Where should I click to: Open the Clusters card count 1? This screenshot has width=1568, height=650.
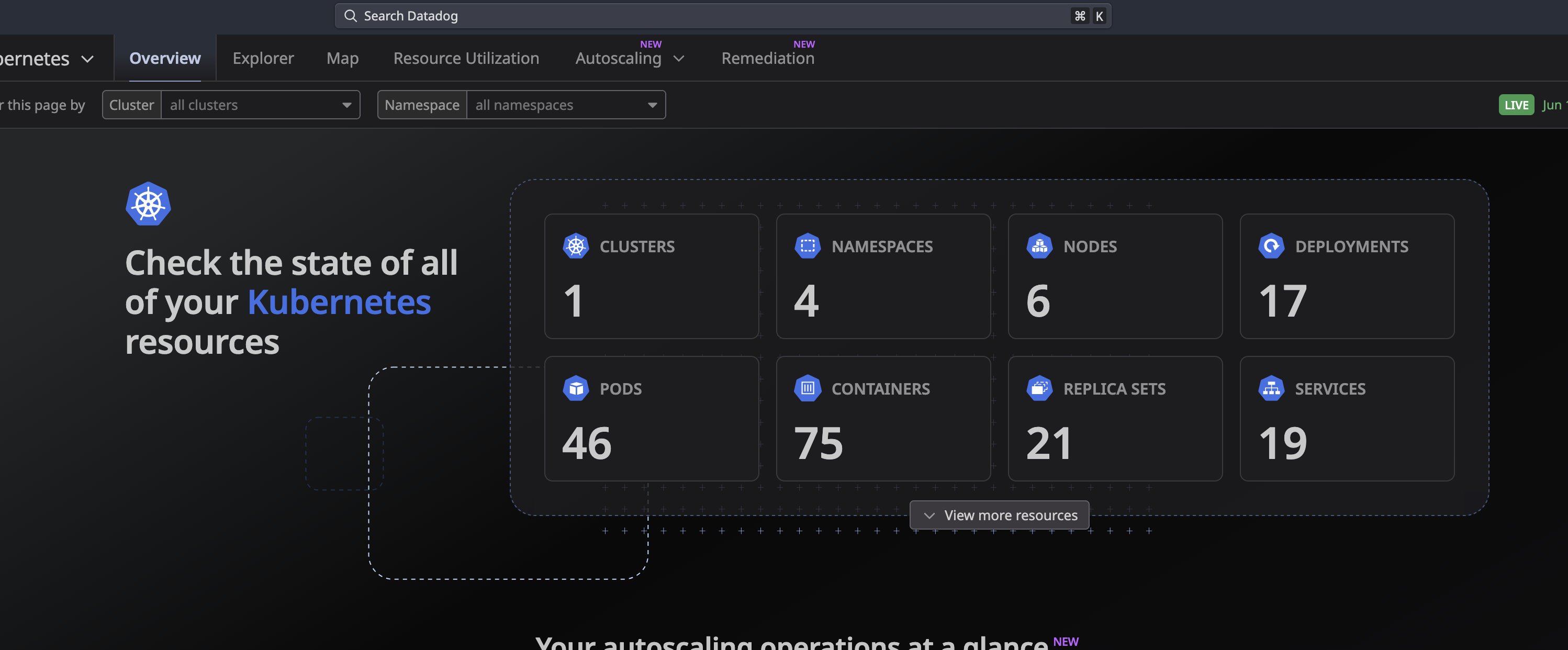574,300
